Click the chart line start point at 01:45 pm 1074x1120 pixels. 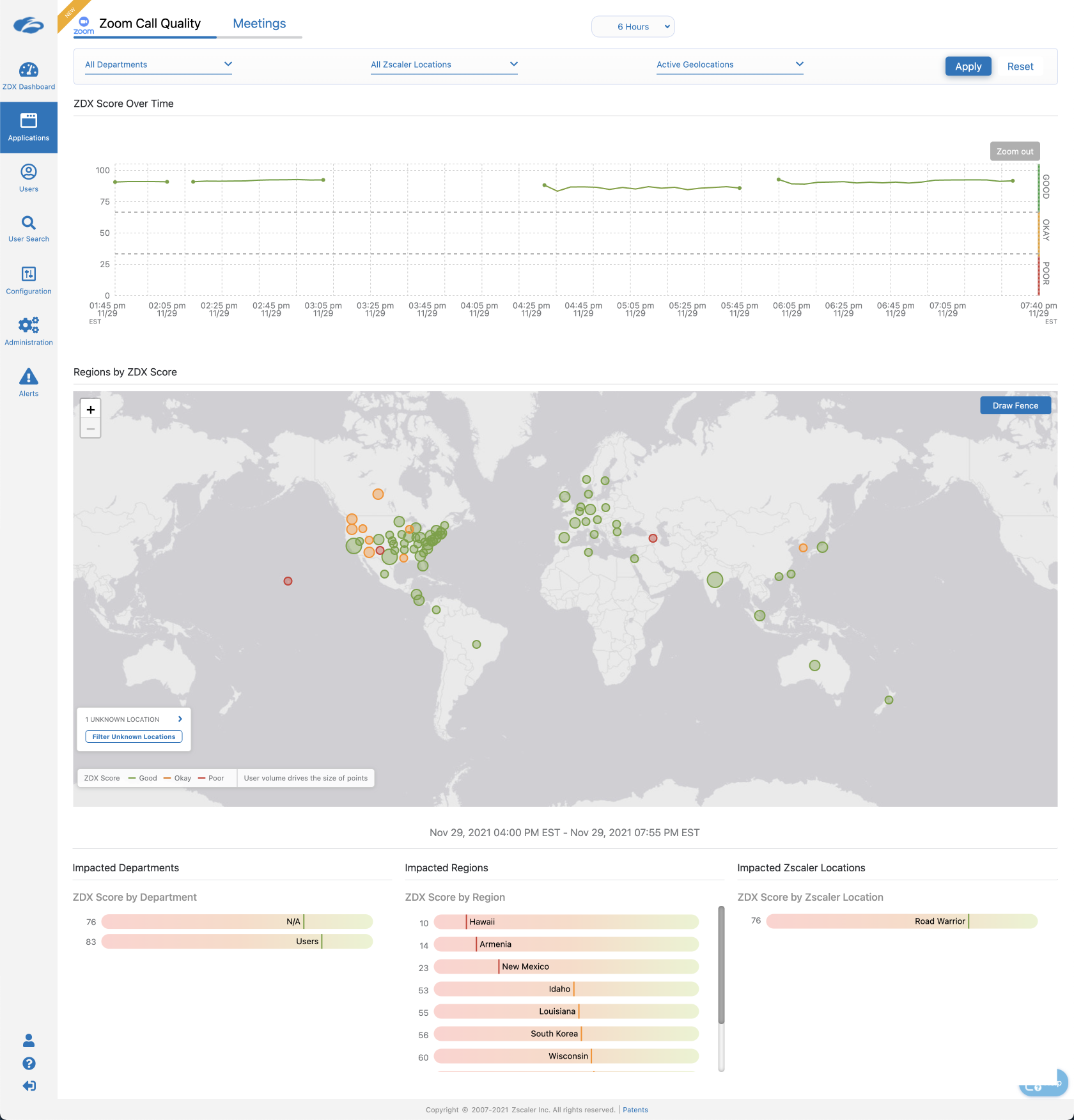tap(115, 182)
